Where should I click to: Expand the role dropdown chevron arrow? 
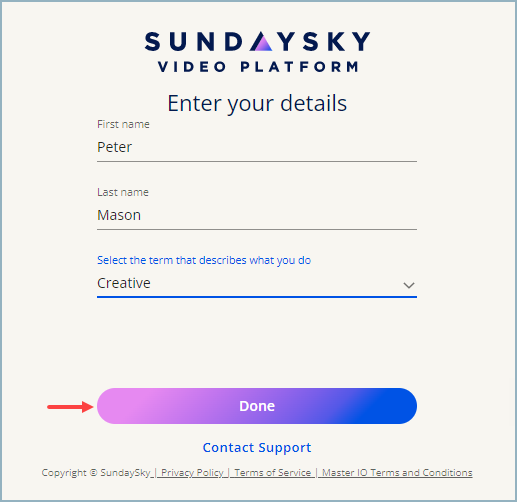pos(409,285)
